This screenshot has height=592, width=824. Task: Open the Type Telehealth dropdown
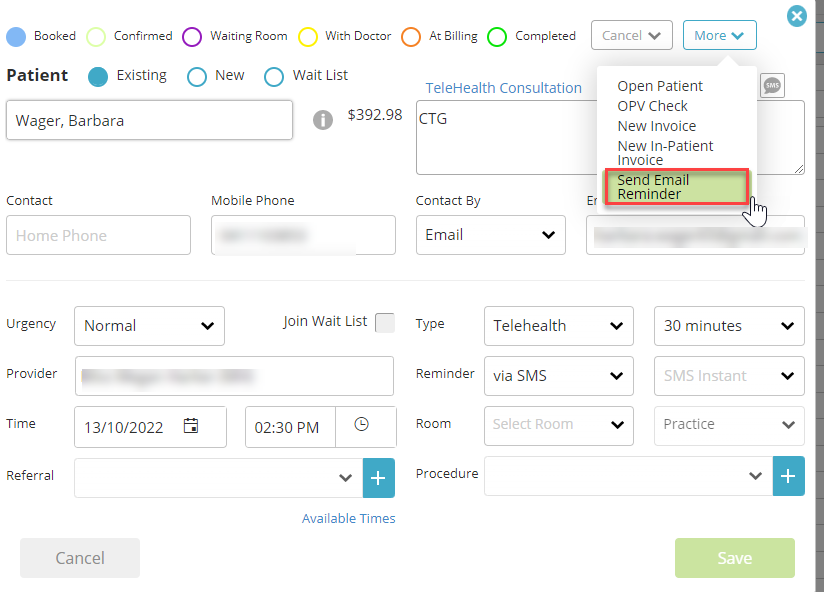point(559,326)
